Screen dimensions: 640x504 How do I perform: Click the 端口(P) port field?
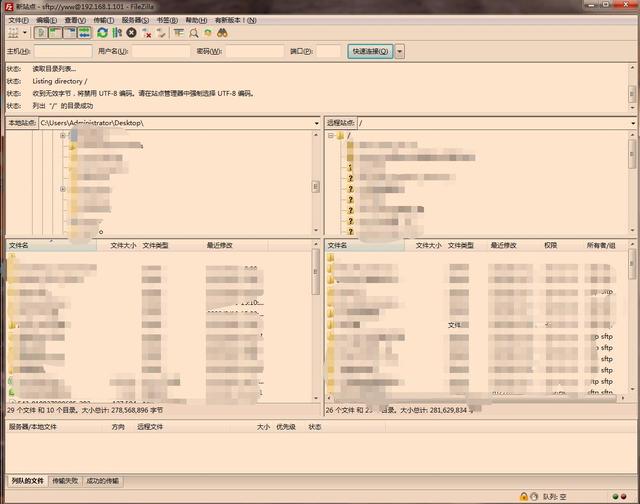coord(328,51)
